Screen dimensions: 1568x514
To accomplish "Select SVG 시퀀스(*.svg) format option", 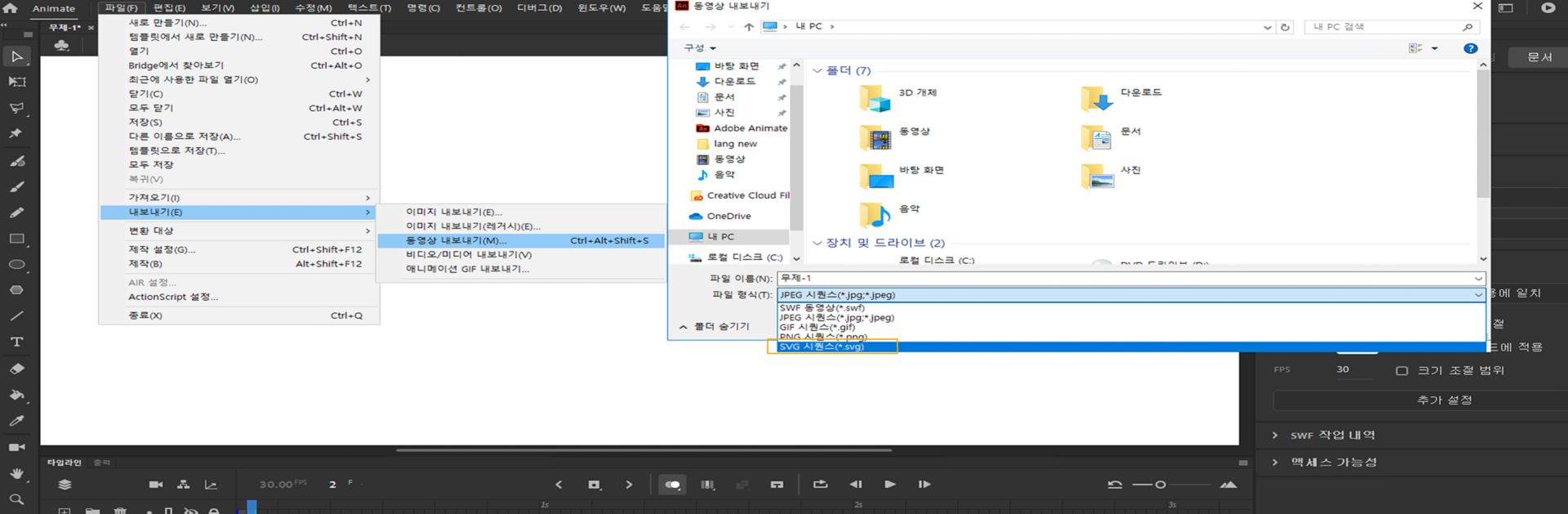I will (x=1130, y=346).
